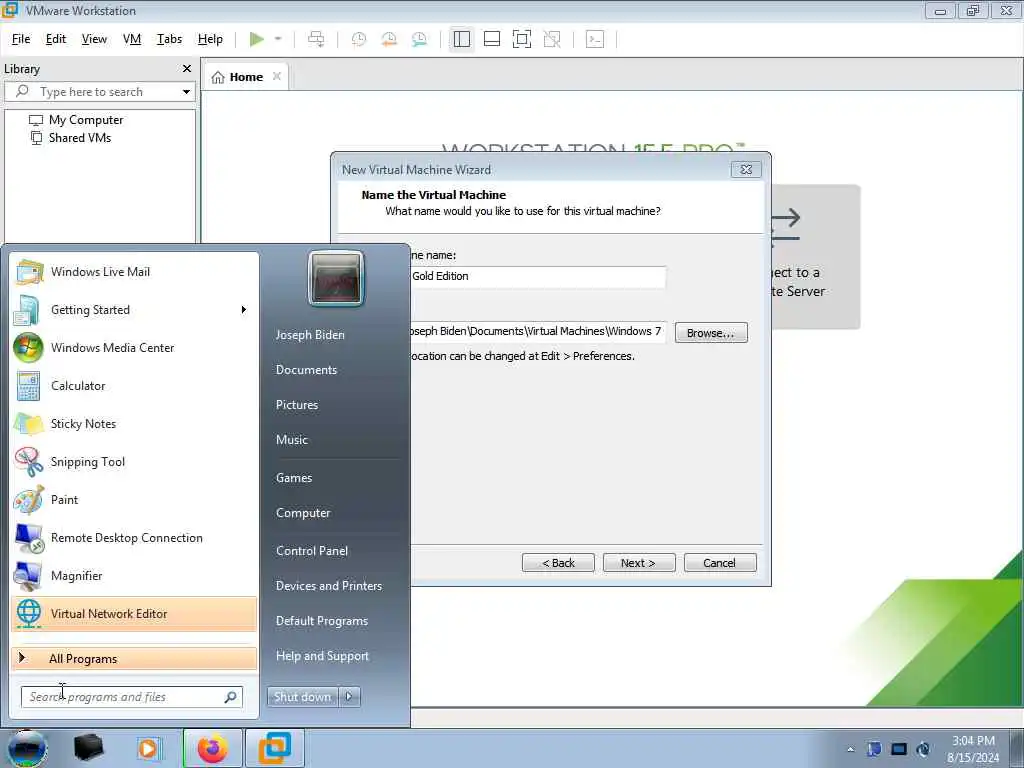
Task: Launch Calculator from Start menu
Action: click(134, 386)
